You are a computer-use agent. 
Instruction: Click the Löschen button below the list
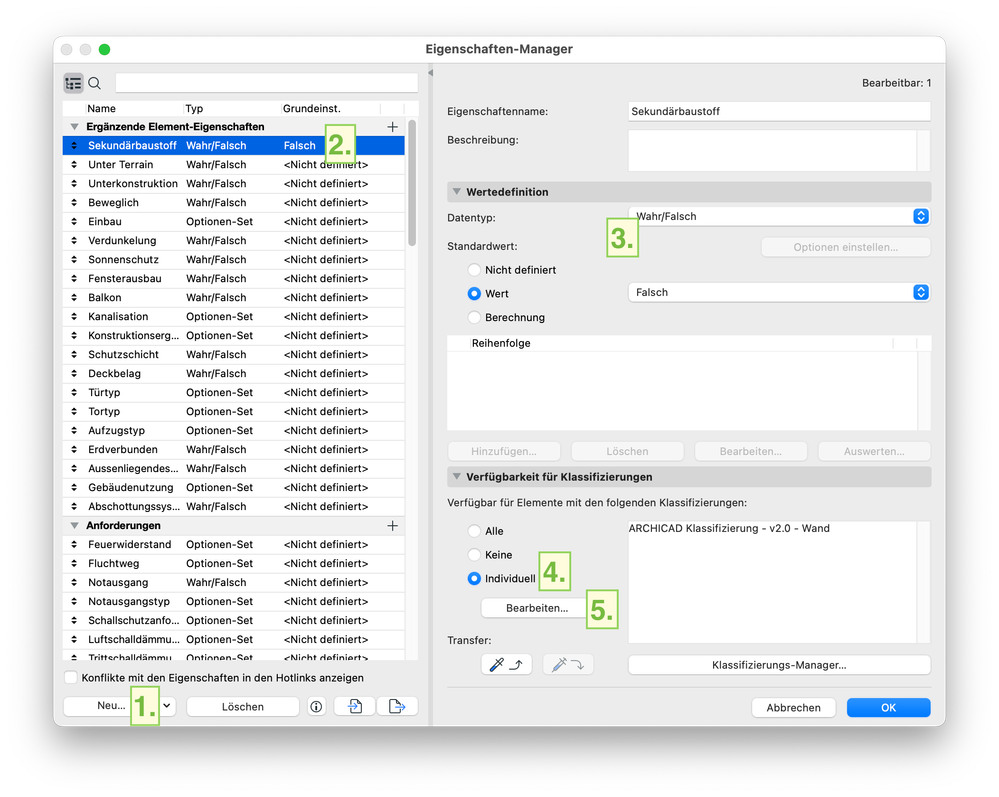click(x=243, y=707)
